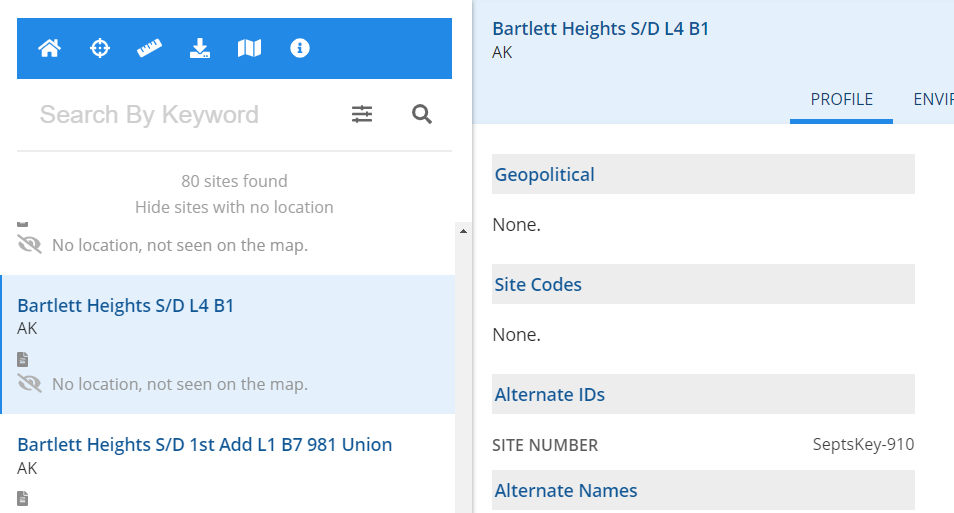This screenshot has width=954, height=513.
Task: Open the map view icon
Action: (250, 48)
